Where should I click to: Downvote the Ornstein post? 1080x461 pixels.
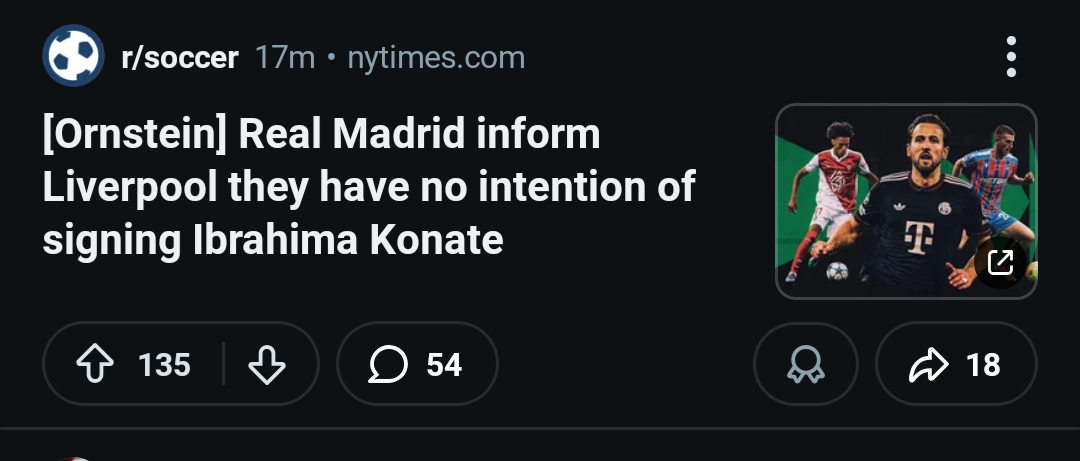(266, 365)
